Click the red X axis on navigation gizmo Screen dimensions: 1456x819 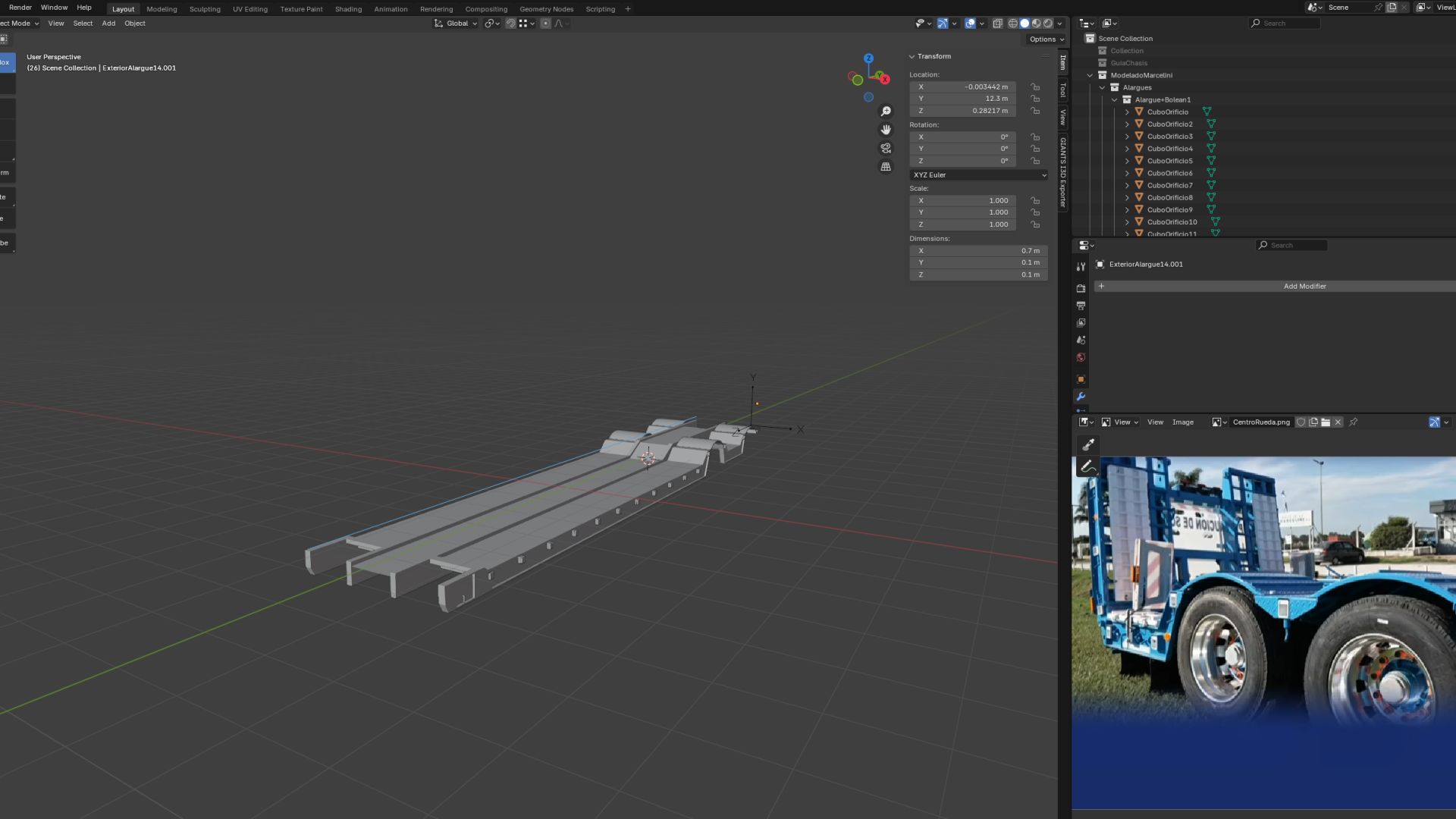(883, 78)
